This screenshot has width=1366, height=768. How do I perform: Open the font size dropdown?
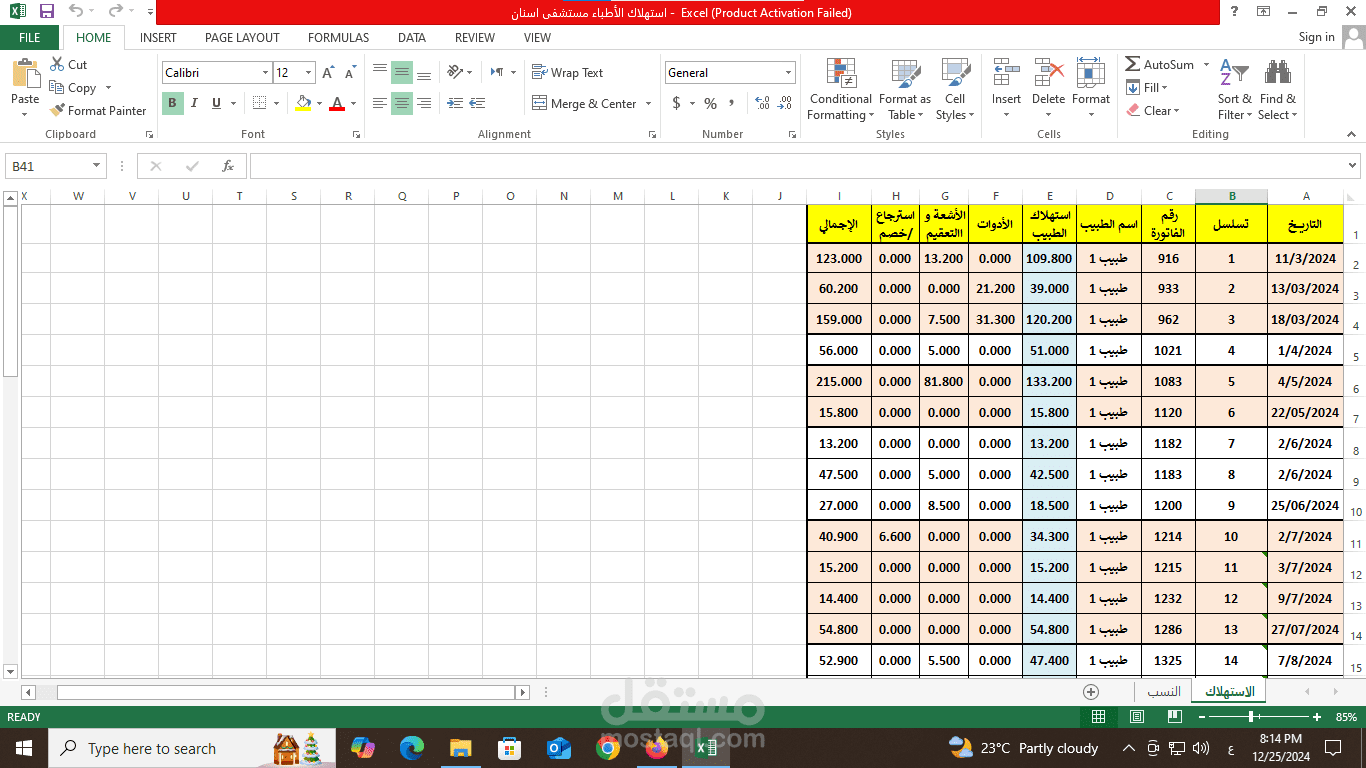click(308, 73)
